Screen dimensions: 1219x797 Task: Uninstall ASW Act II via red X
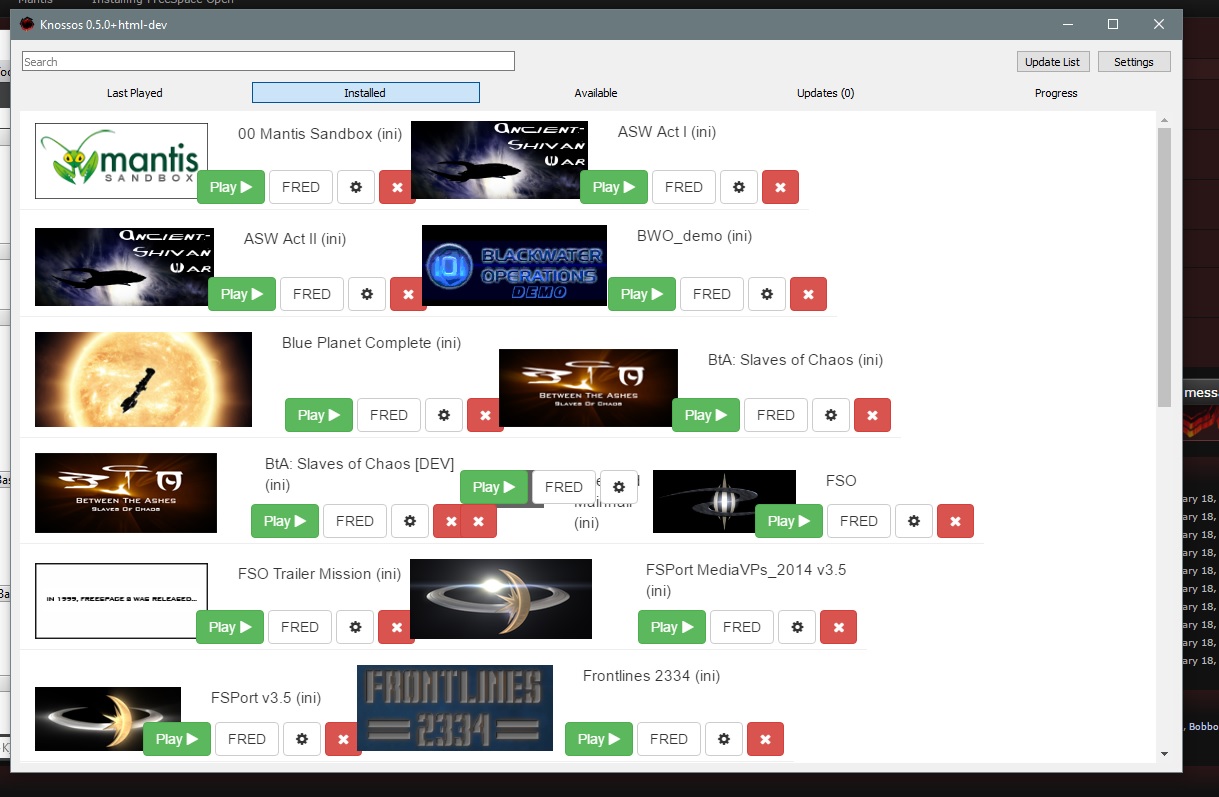coord(408,294)
